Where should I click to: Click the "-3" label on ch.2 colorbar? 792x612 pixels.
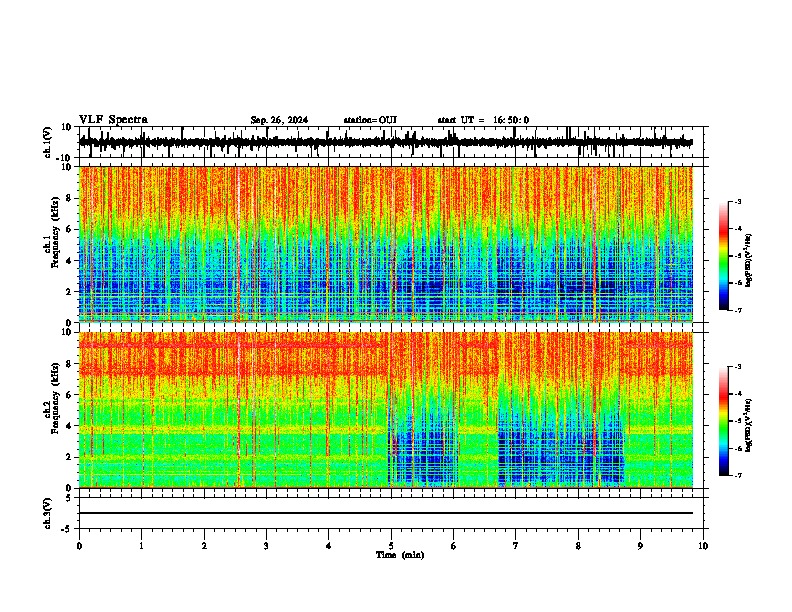[x=737, y=367]
